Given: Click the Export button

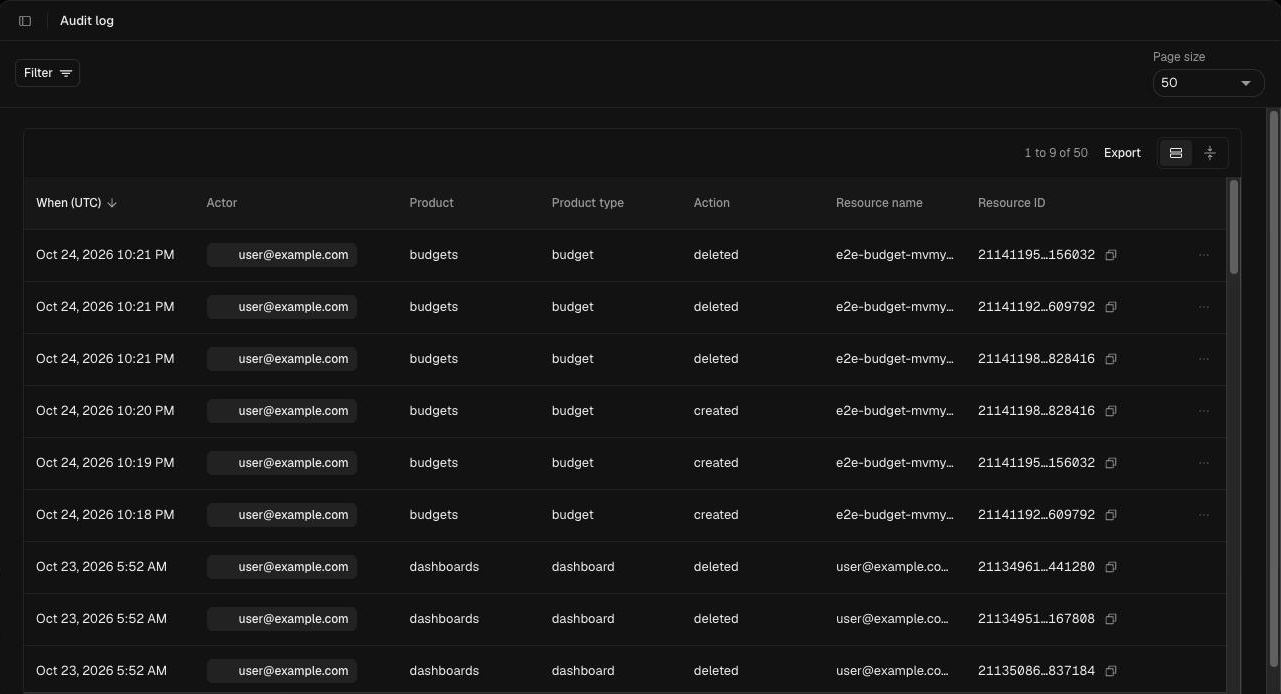Looking at the screenshot, I should click(1122, 153).
